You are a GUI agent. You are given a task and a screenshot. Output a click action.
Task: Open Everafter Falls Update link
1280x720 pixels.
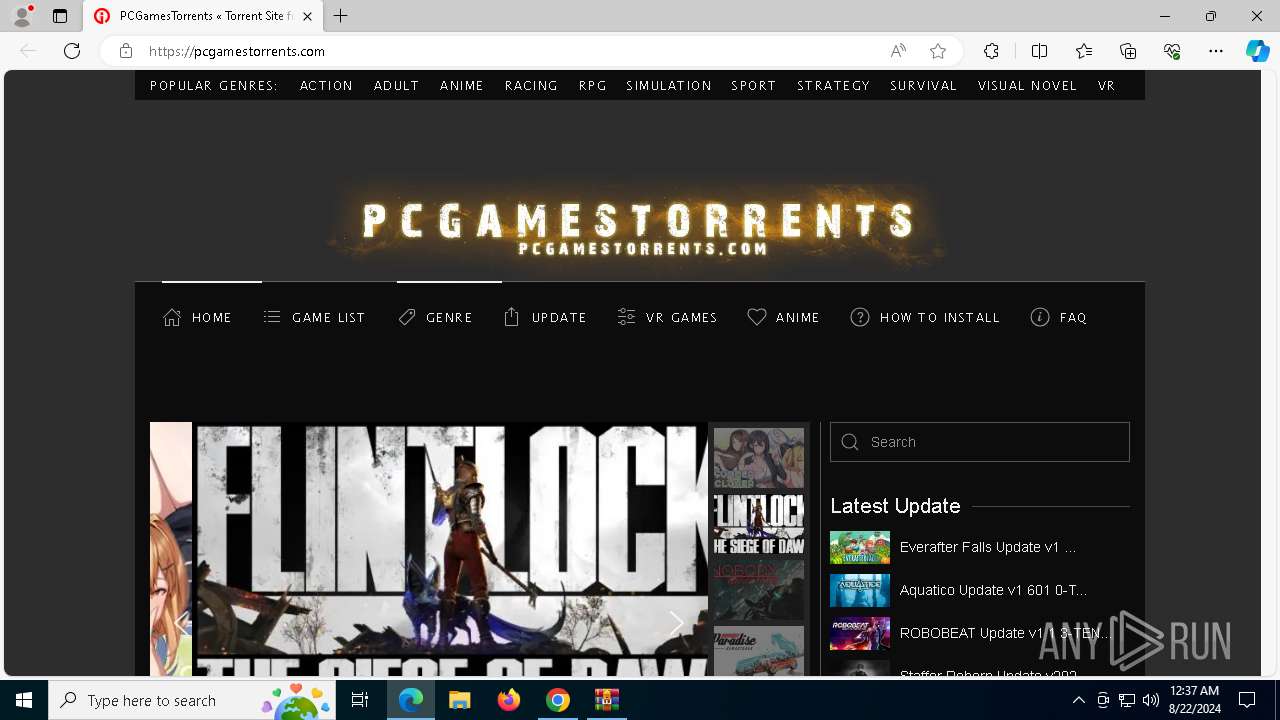[988, 547]
